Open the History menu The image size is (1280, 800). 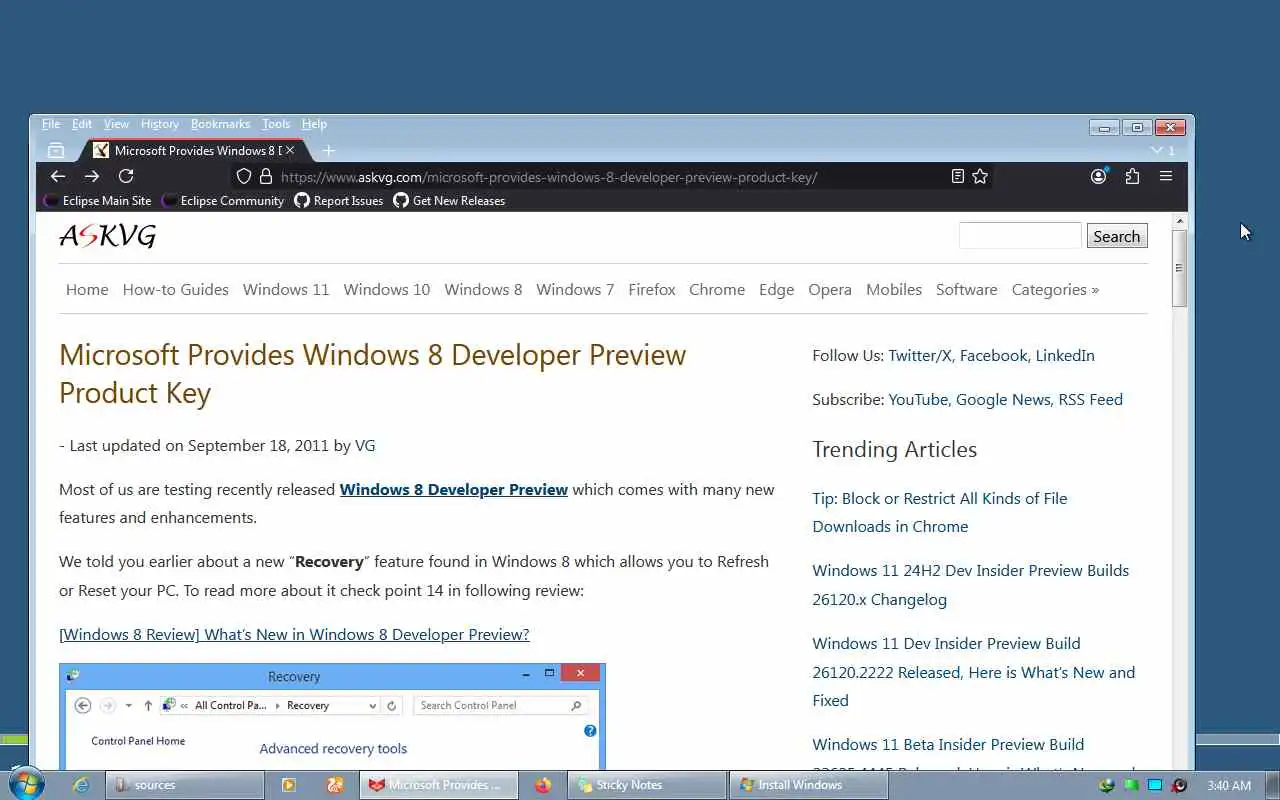pyautogui.click(x=160, y=124)
